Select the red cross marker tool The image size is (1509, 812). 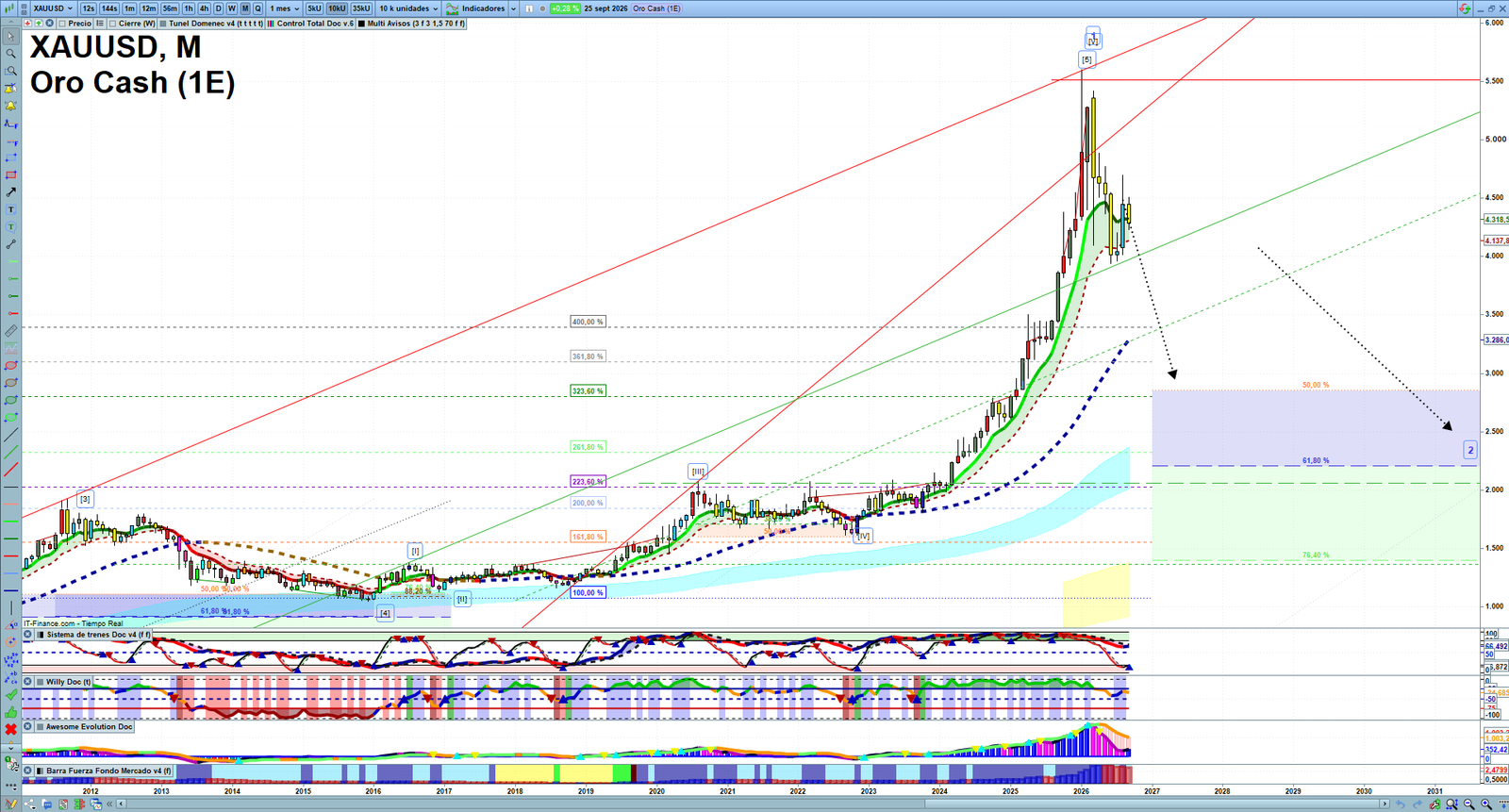click(11, 730)
